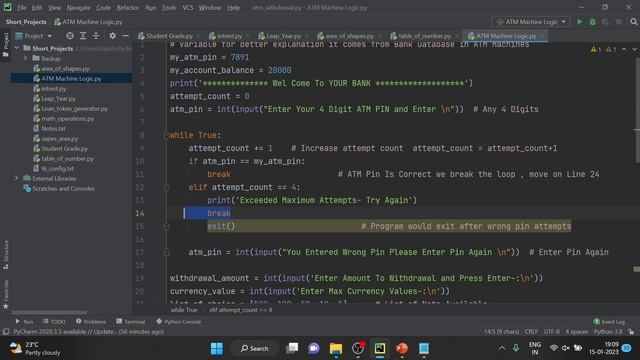This screenshot has height=360, width=640.
Task: Open the ATM Machine Logic run configuration dropdown
Action: coord(531,22)
